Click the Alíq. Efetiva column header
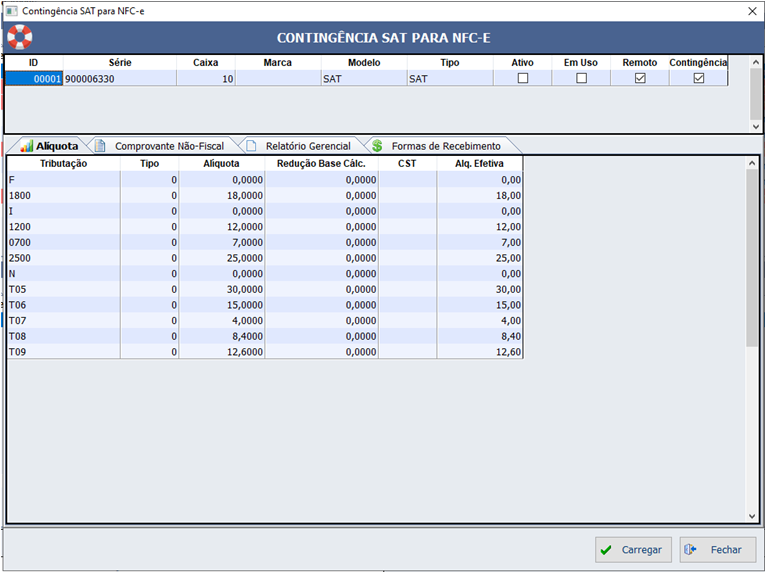This screenshot has height=573, width=766. point(479,163)
